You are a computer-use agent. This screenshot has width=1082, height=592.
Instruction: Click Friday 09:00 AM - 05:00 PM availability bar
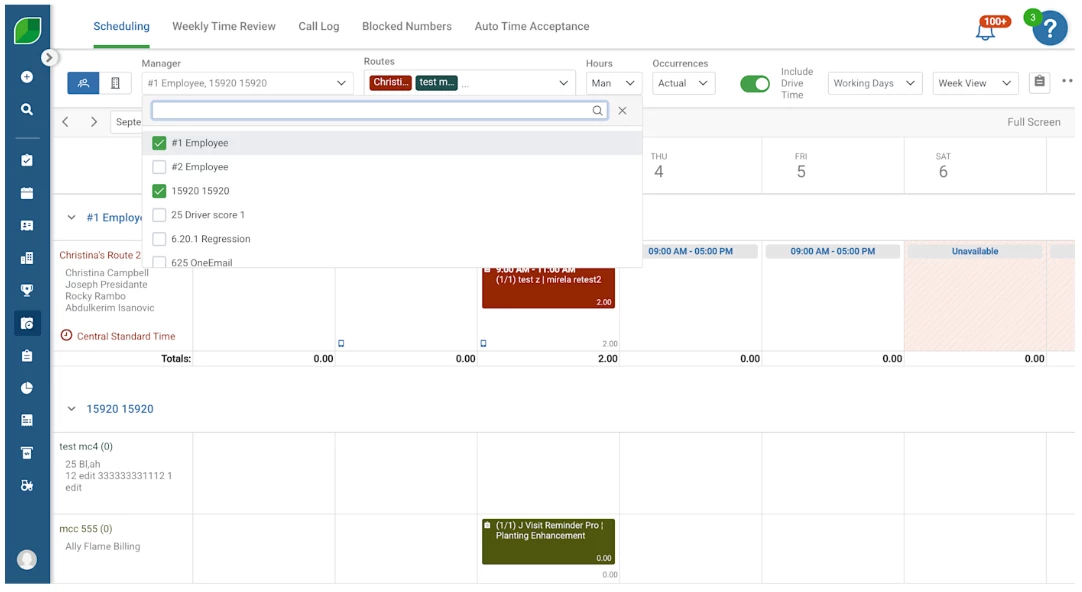[833, 252]
